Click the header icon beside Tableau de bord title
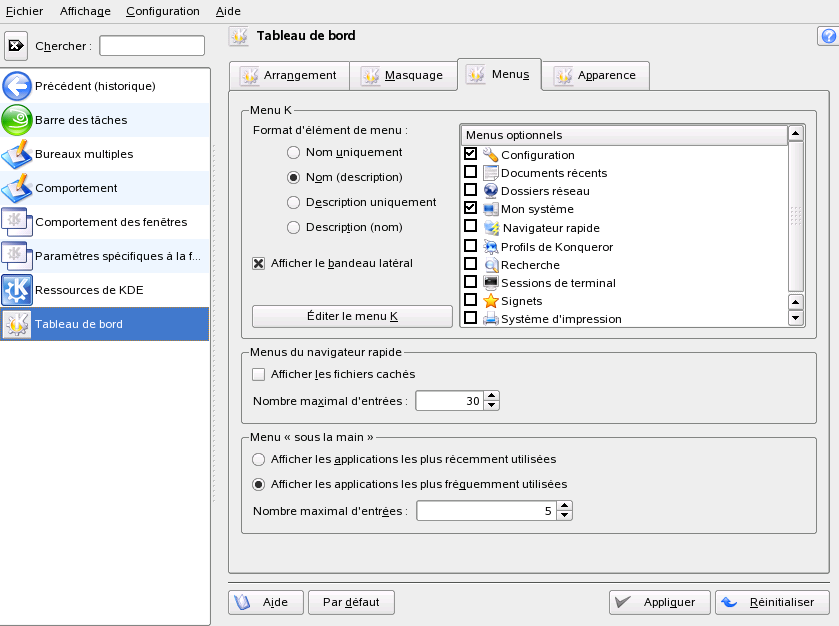This screenshot has height=626, width=839. (x=239, y=36)
